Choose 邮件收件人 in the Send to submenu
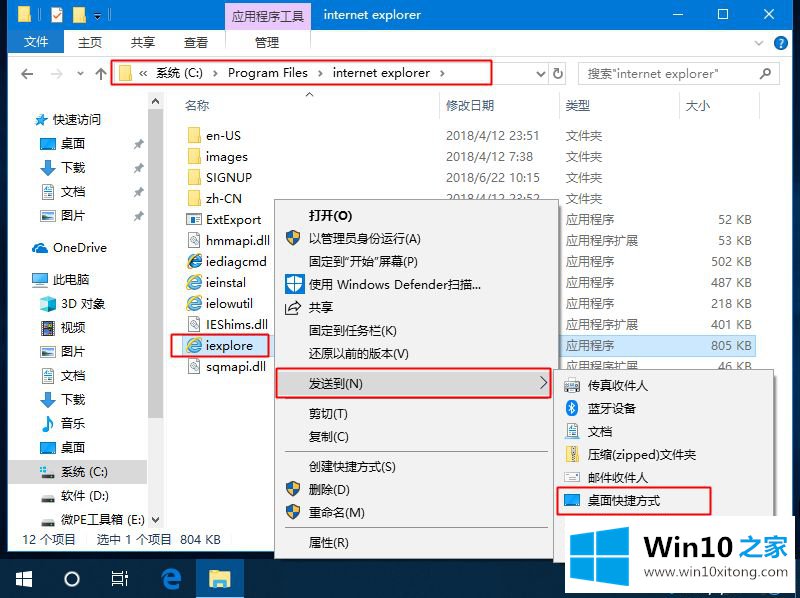Image resolution: width=800 pixels, height=598 pixels. pos(663,478)
